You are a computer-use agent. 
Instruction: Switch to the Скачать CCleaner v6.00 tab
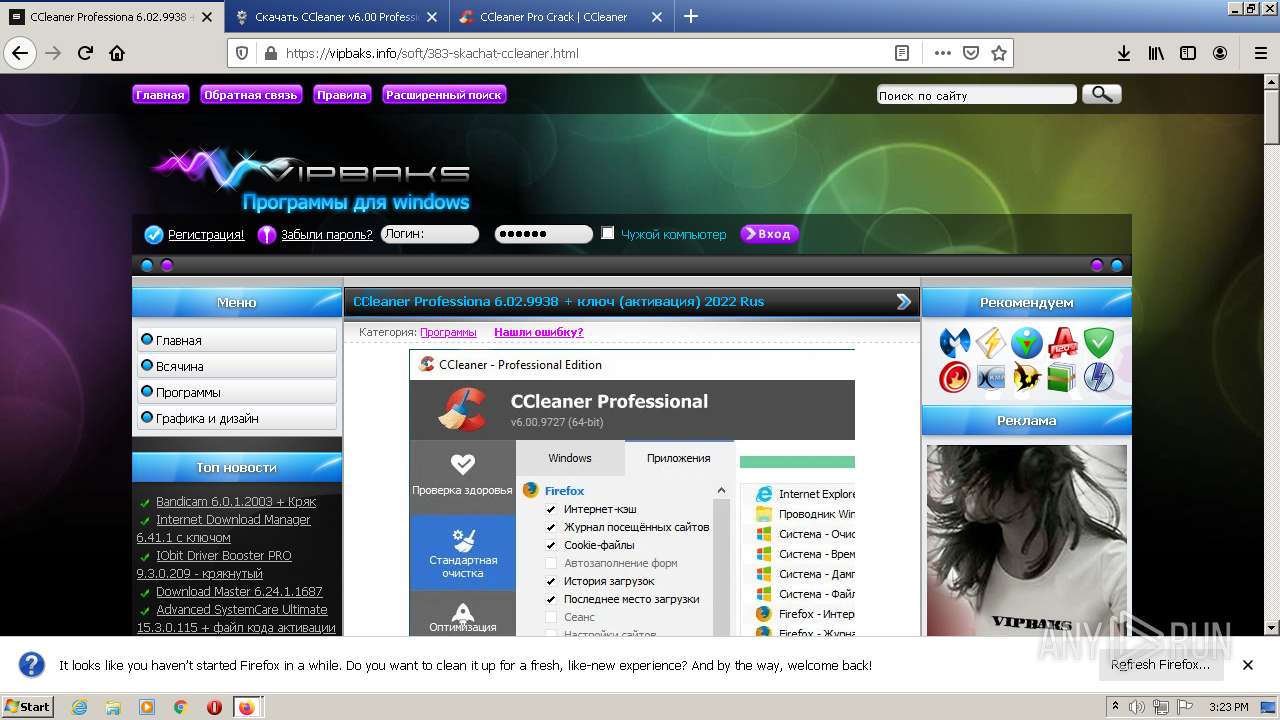[x=337, y=17]
